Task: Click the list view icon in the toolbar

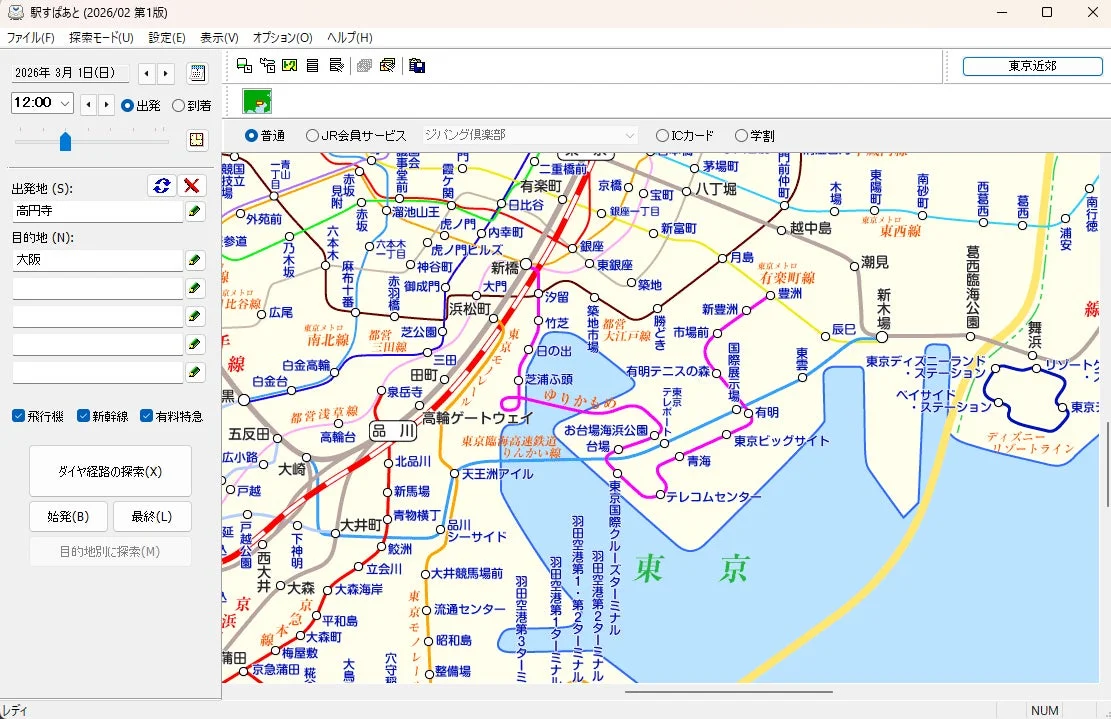Action: click(311, 66)
